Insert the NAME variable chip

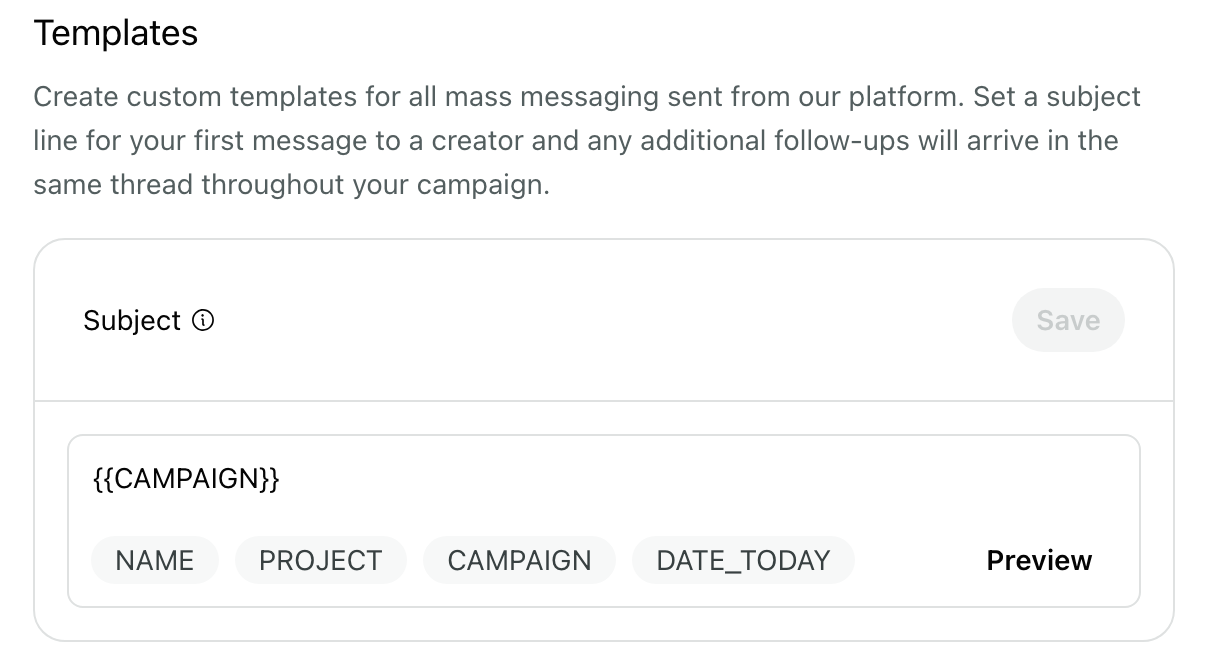[x=155, y=560]
